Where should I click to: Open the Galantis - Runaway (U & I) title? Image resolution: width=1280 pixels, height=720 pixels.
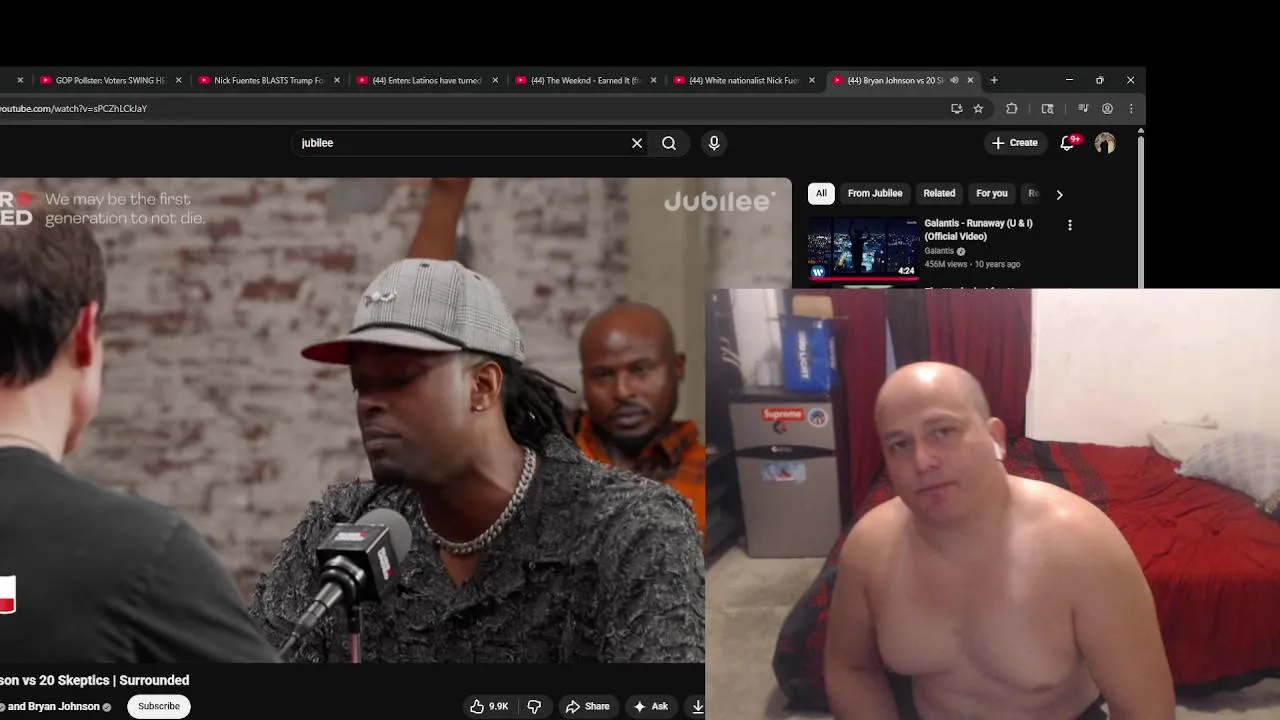click(978, 230)
